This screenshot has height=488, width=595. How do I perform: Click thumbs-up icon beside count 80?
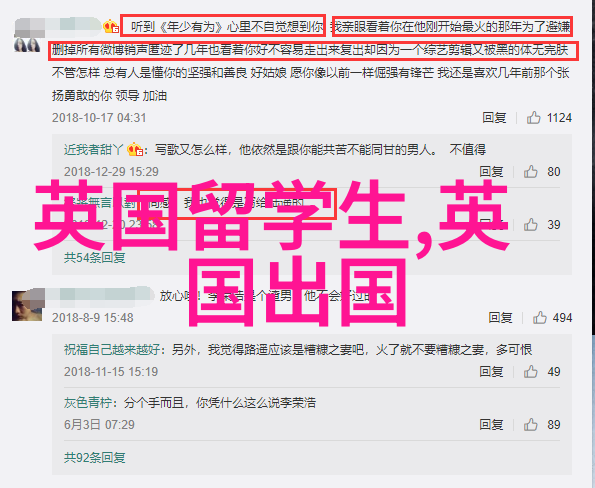coord(530,172)
